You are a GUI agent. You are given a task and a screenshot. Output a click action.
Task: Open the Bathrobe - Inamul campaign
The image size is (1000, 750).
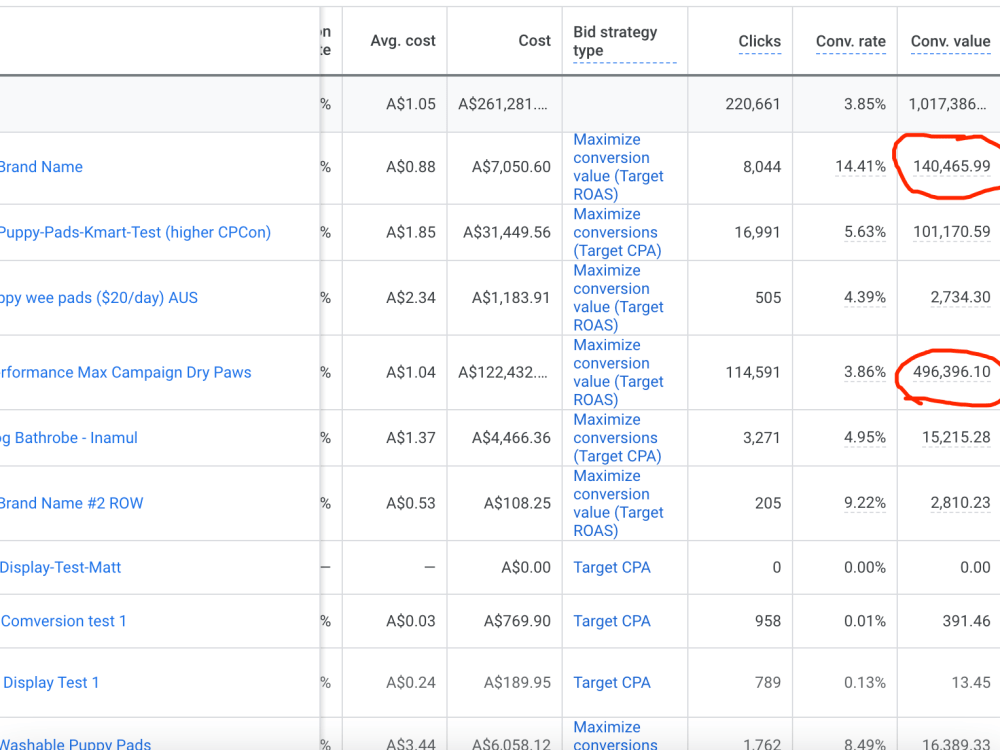[x=69, y=438]
